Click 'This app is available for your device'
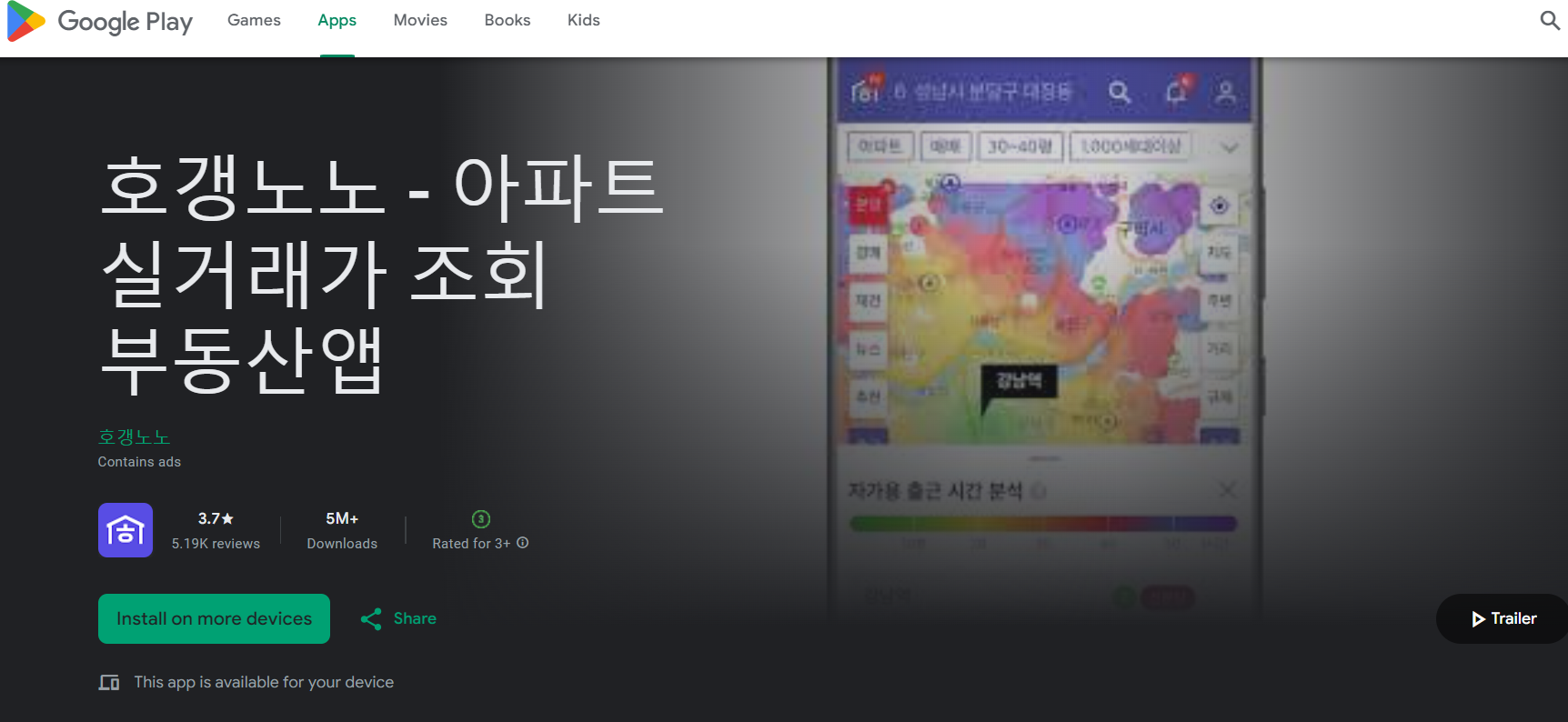 click(264, 682)
